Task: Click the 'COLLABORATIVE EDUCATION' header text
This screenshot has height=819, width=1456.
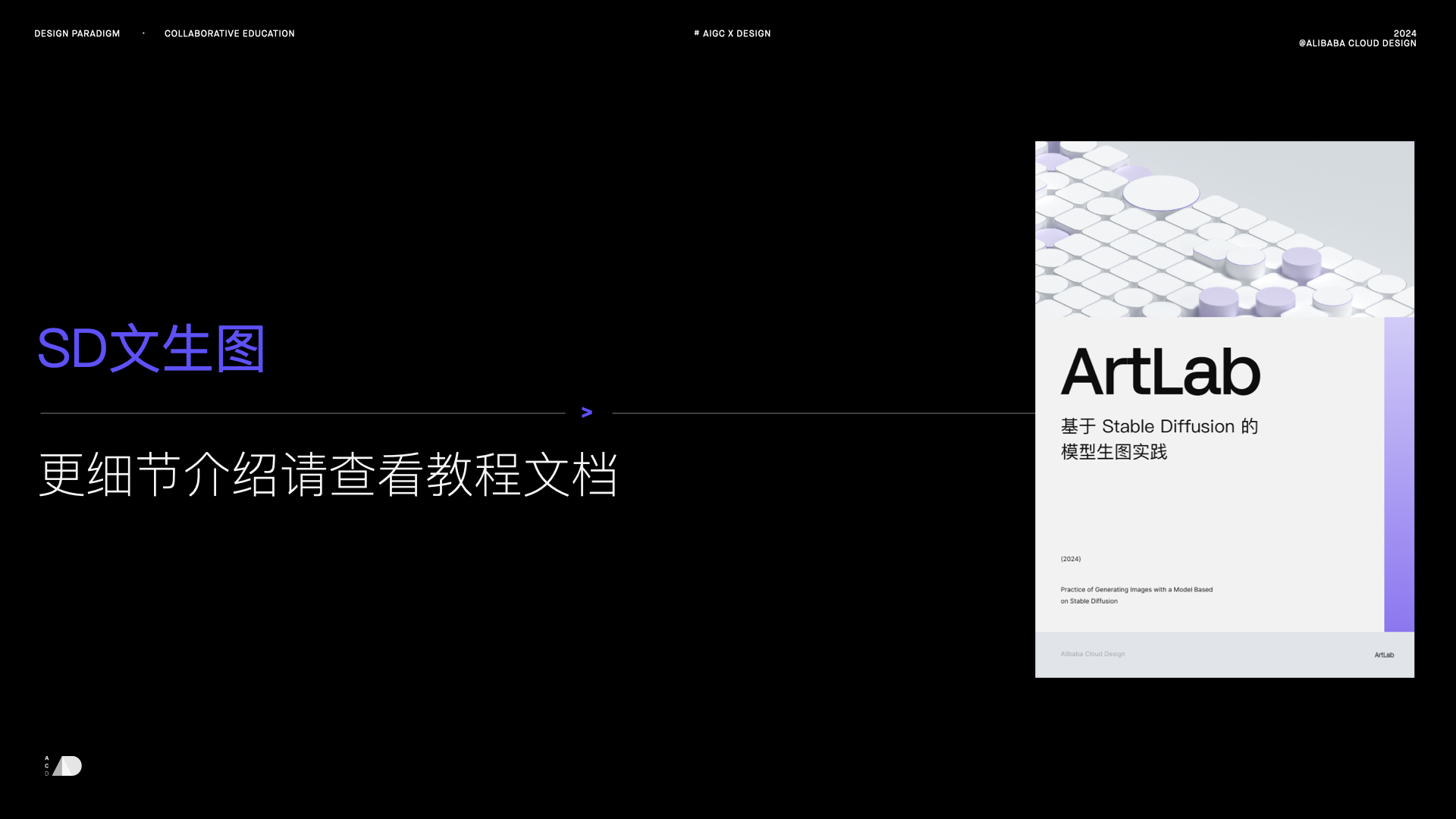Action: [230, 33]
